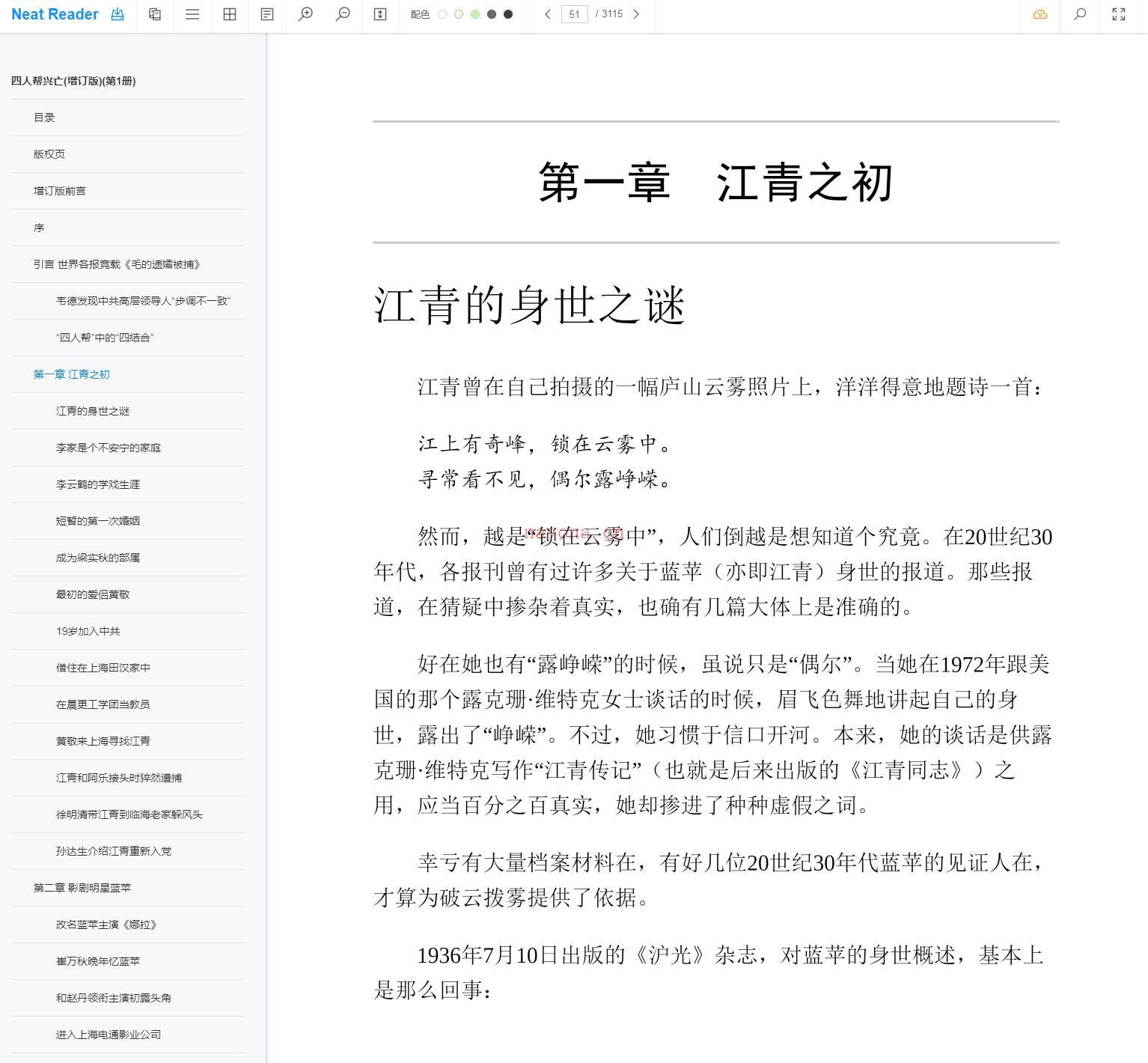This screenshot has width=1148, height=1063.
Task: Open the 目录 entry in sidebar
Action: 44,118
